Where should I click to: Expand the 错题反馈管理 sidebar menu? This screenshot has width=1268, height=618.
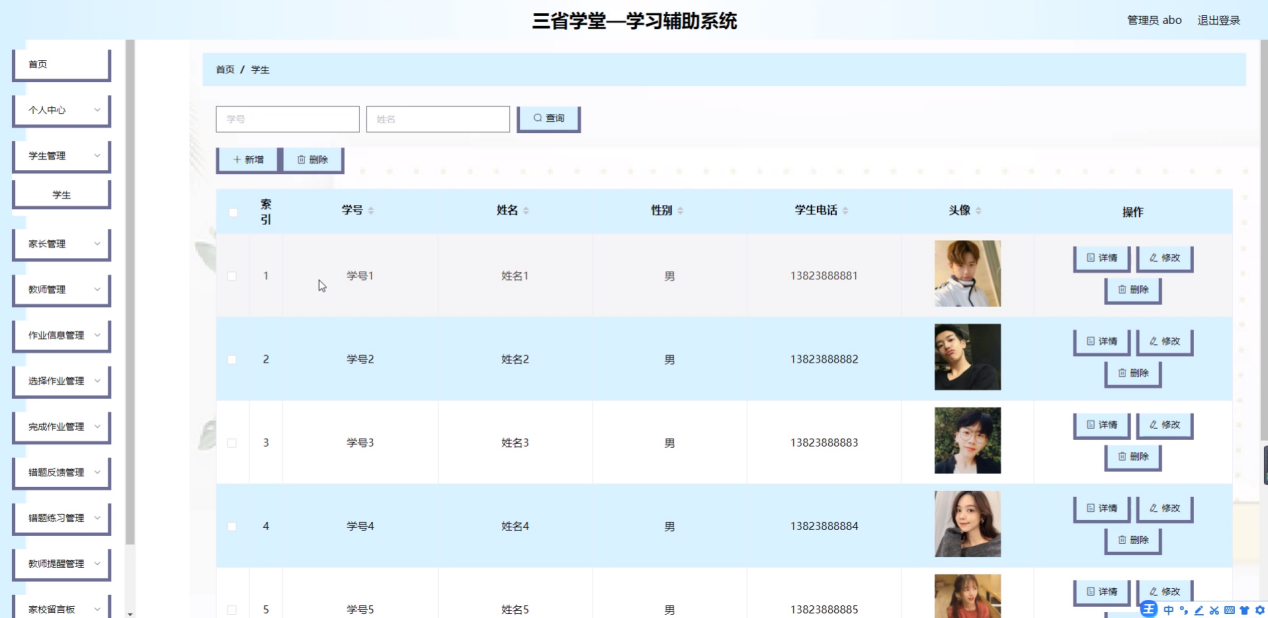point(62,473)
